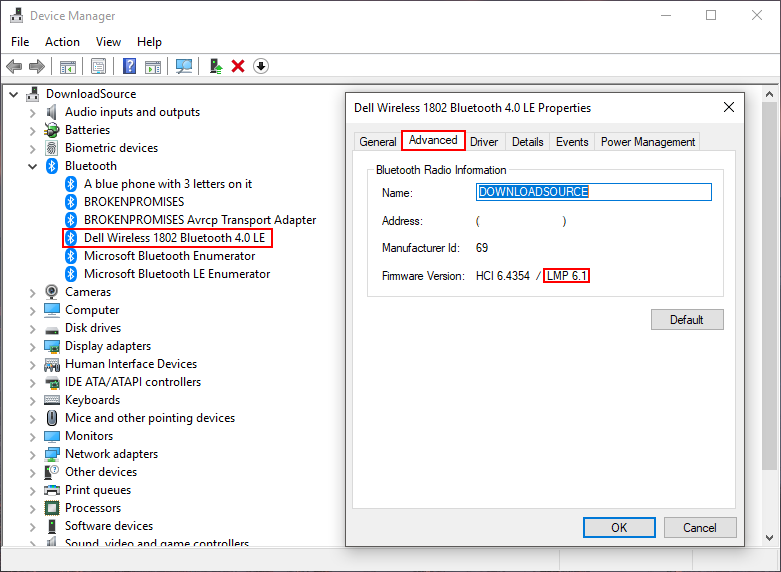Click the Show/Hide console tree icon
This screenshot has height=572, width=781.
[x=68, y=66]
